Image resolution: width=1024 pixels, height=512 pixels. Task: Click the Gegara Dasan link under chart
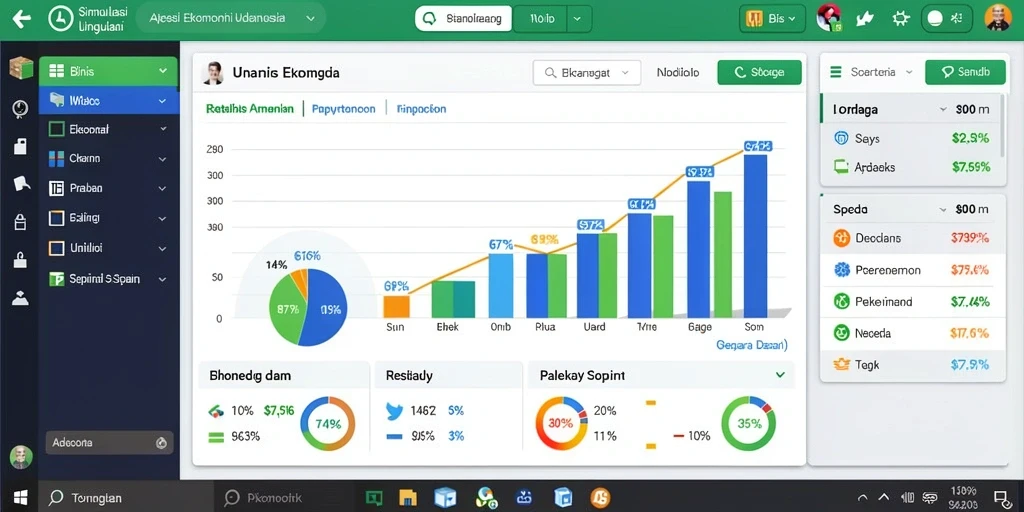tap(752, 344)
